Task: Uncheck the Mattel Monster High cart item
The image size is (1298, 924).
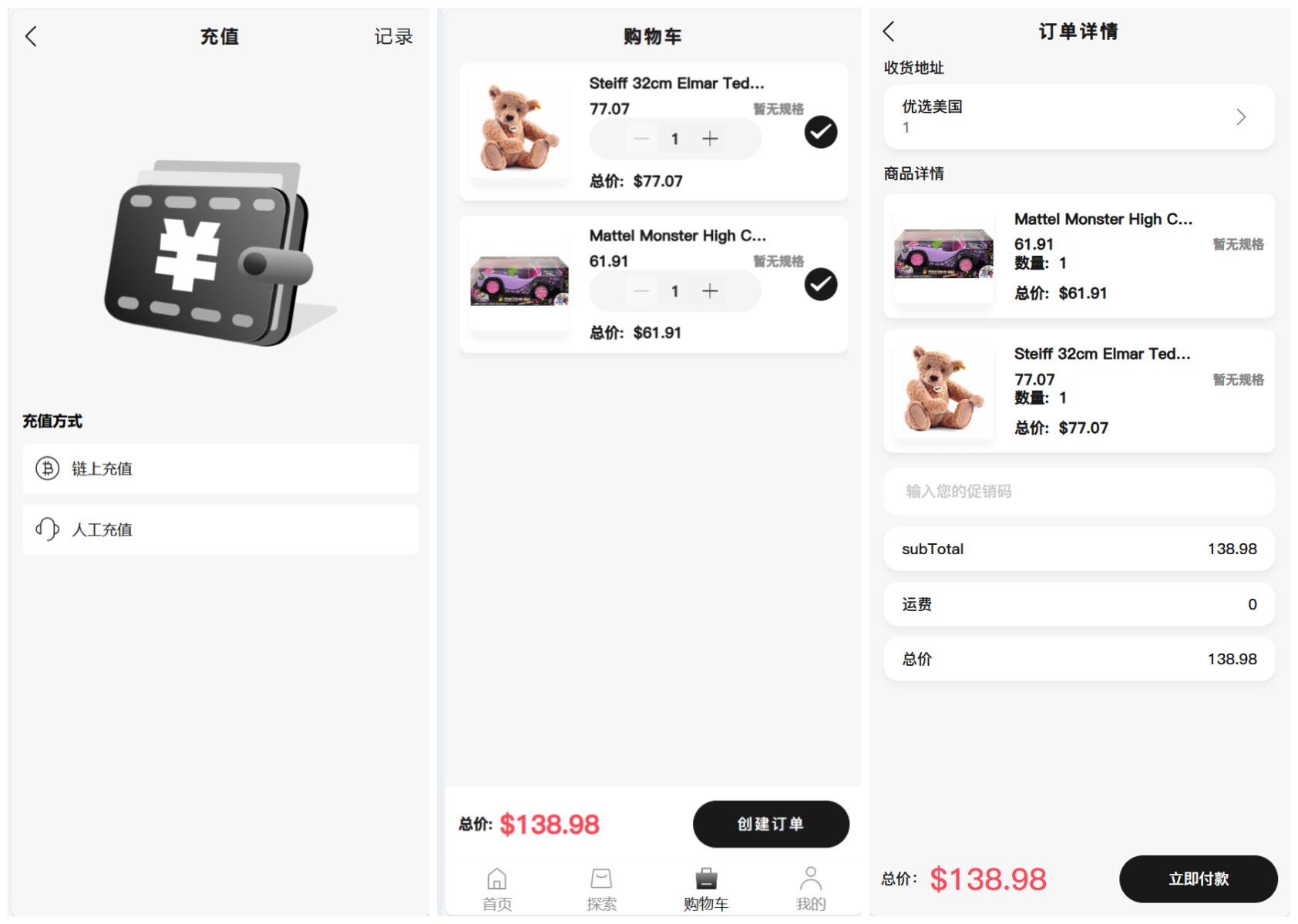Action: 821,285
